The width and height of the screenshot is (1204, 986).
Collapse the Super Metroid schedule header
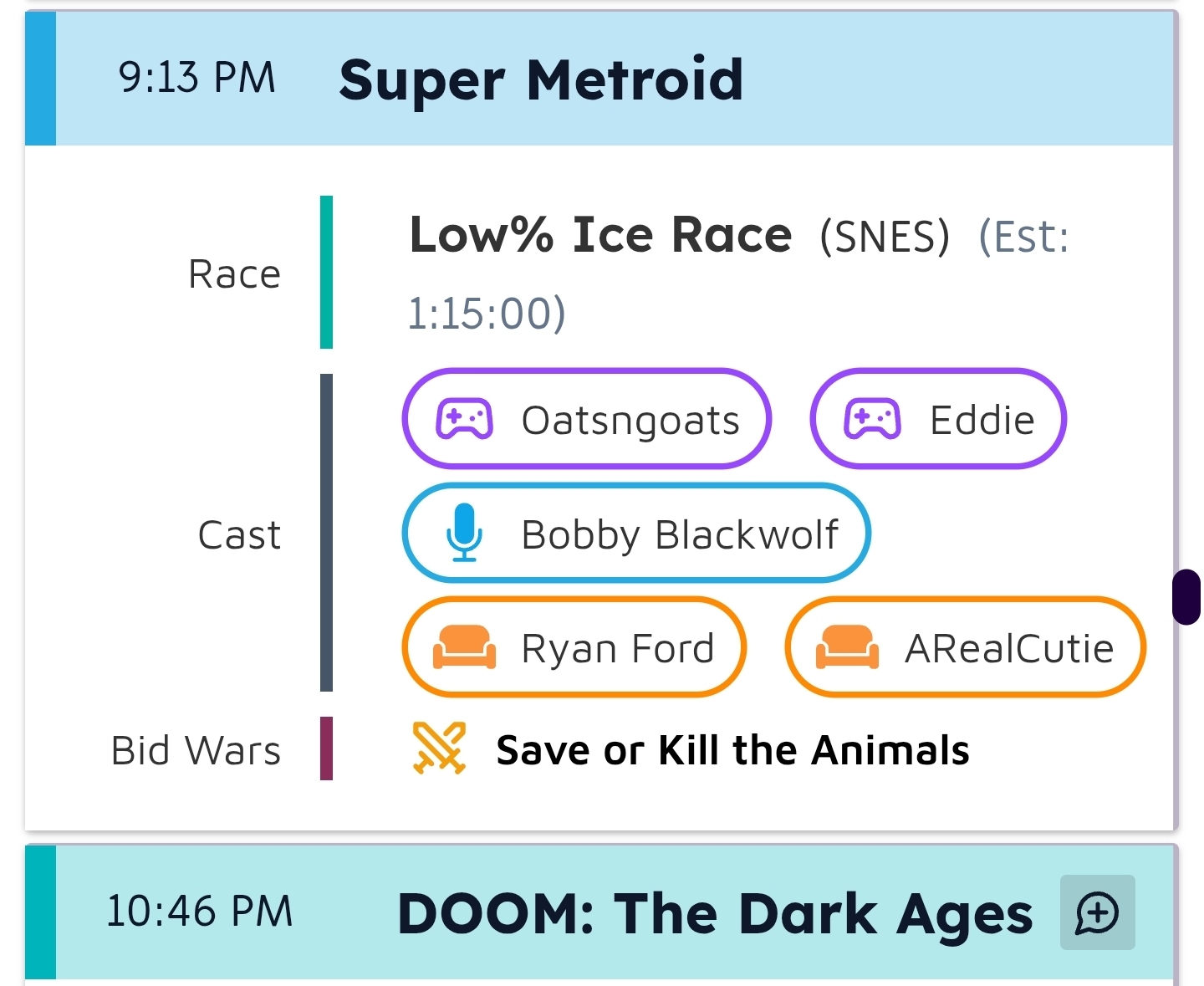coord(599,79)
